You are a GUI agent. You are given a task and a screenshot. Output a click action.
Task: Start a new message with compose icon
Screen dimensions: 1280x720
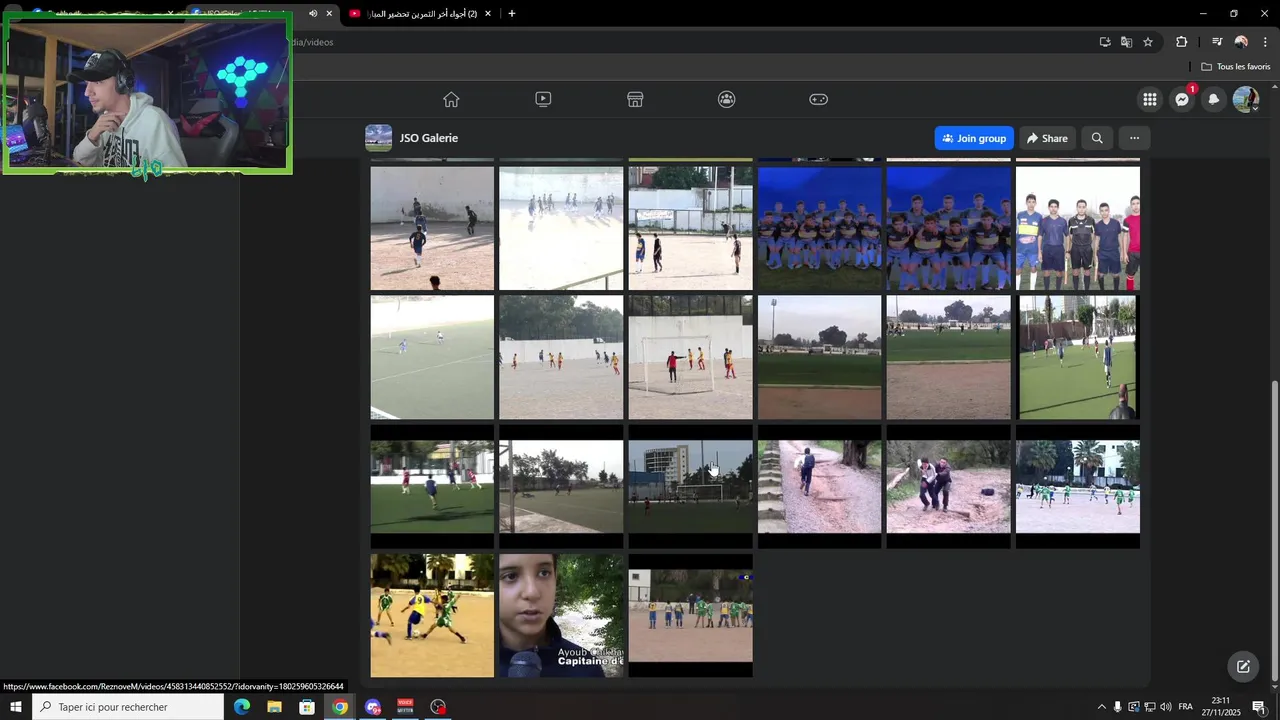coord(1243,666)
